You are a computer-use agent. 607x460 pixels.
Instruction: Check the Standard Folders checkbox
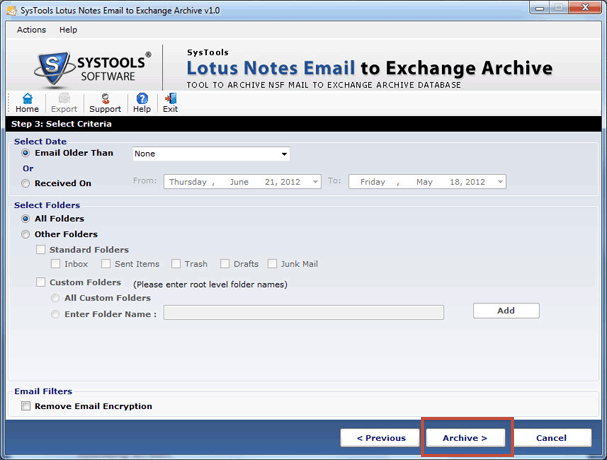point(41,249)
